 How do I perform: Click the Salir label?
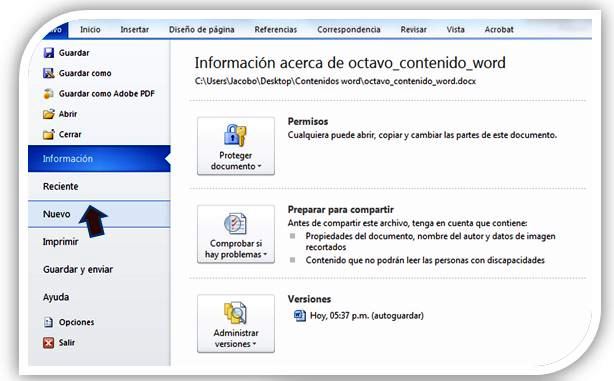click(x=67, y=343)
